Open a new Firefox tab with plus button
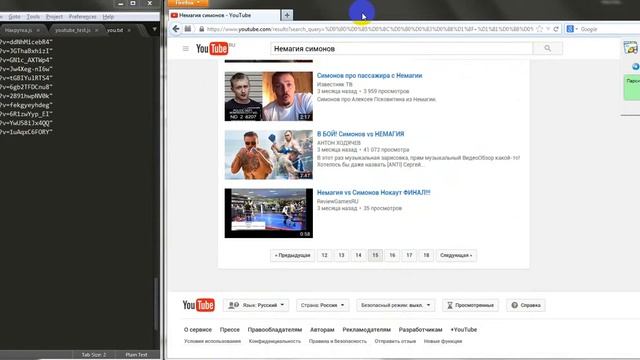 [x=287, y=15]
